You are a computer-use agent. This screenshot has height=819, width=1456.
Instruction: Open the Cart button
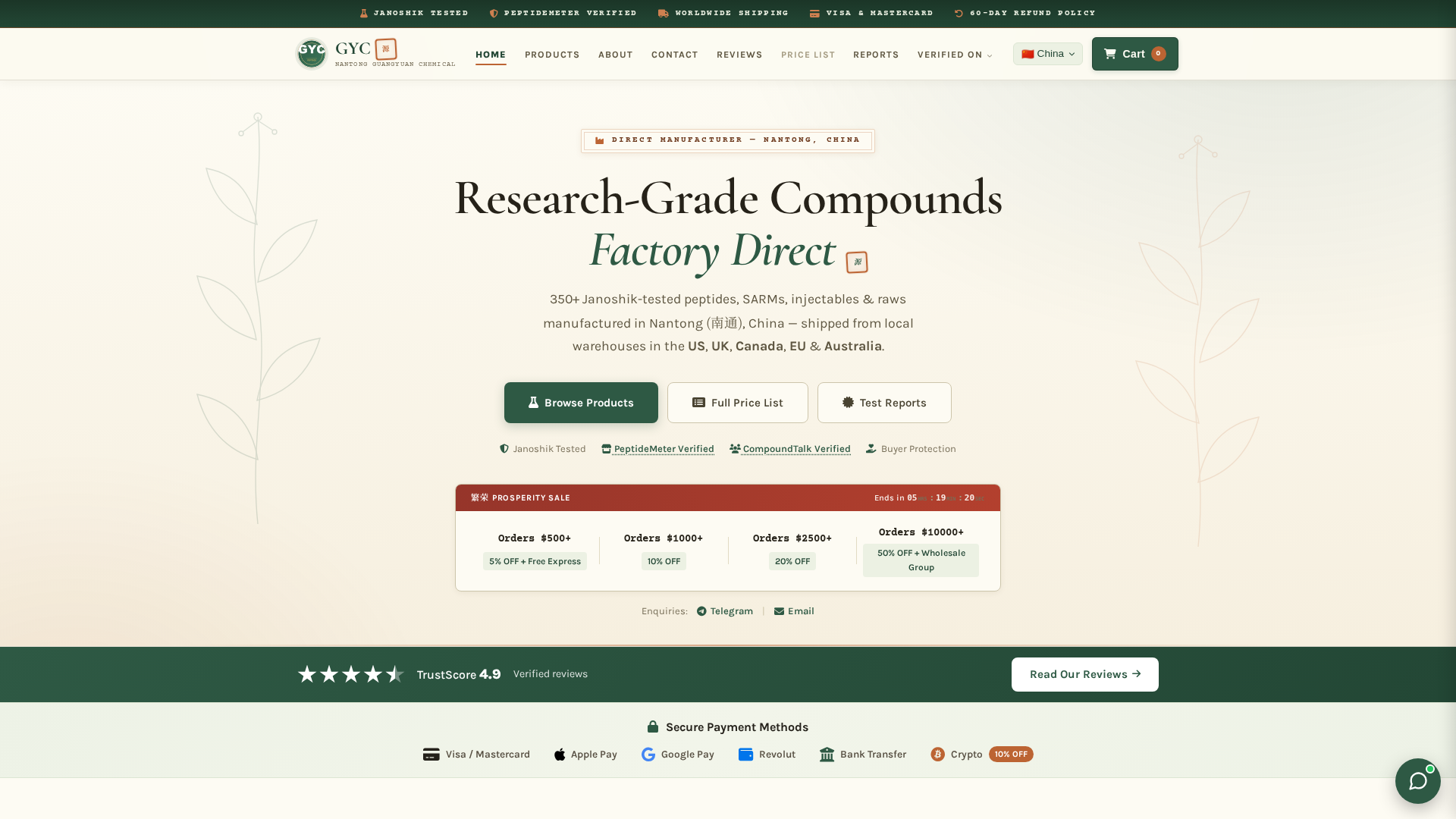[1135, 54]
